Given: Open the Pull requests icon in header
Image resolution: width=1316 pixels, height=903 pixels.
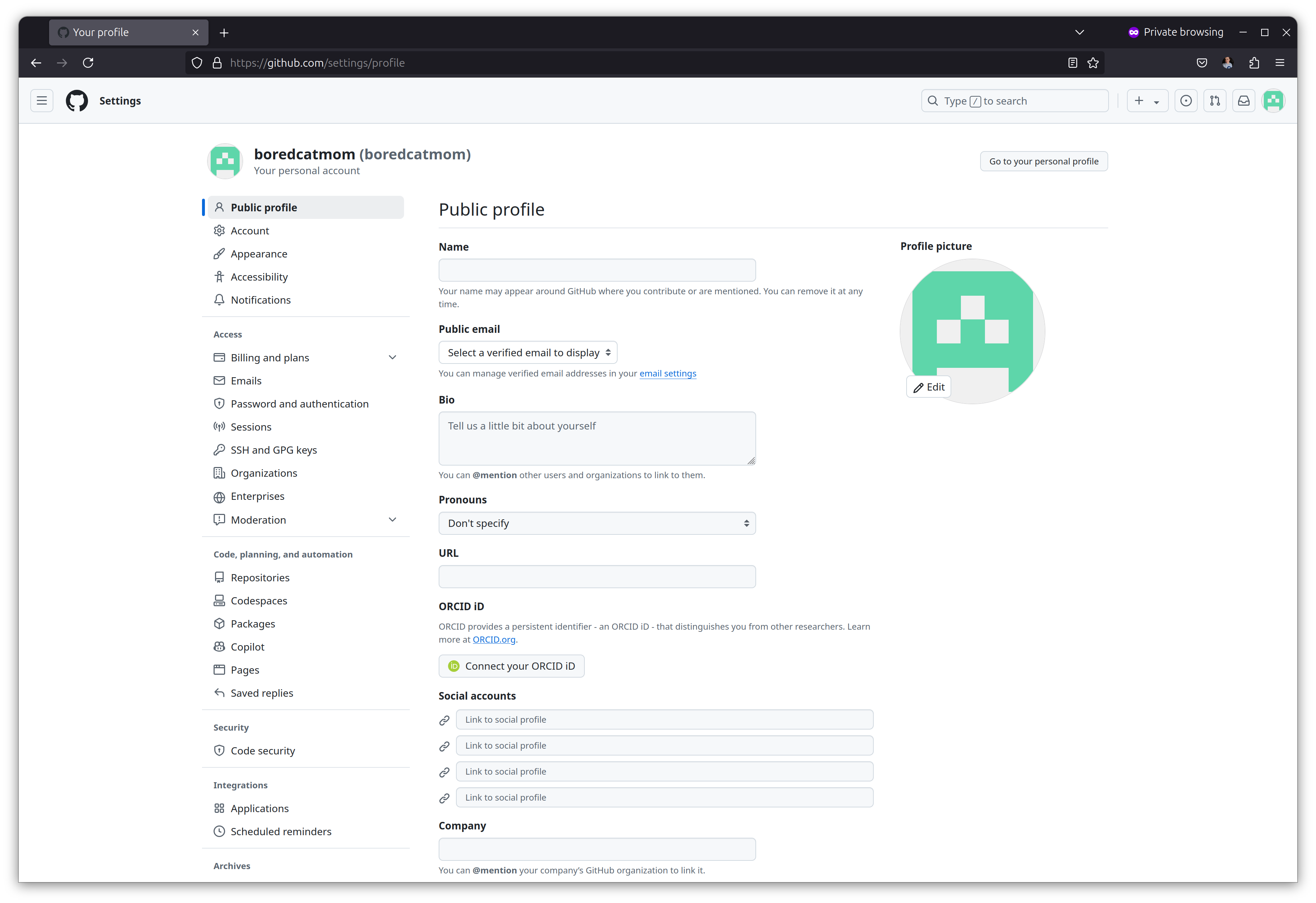Looking at the screenshot, I should [x=1215, y=101].
